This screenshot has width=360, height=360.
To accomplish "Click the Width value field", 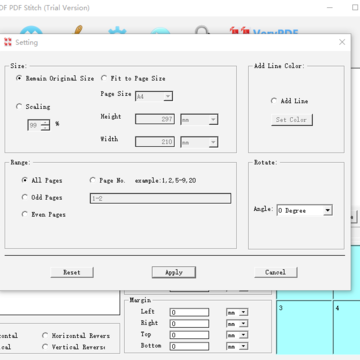I will [155, 142].
